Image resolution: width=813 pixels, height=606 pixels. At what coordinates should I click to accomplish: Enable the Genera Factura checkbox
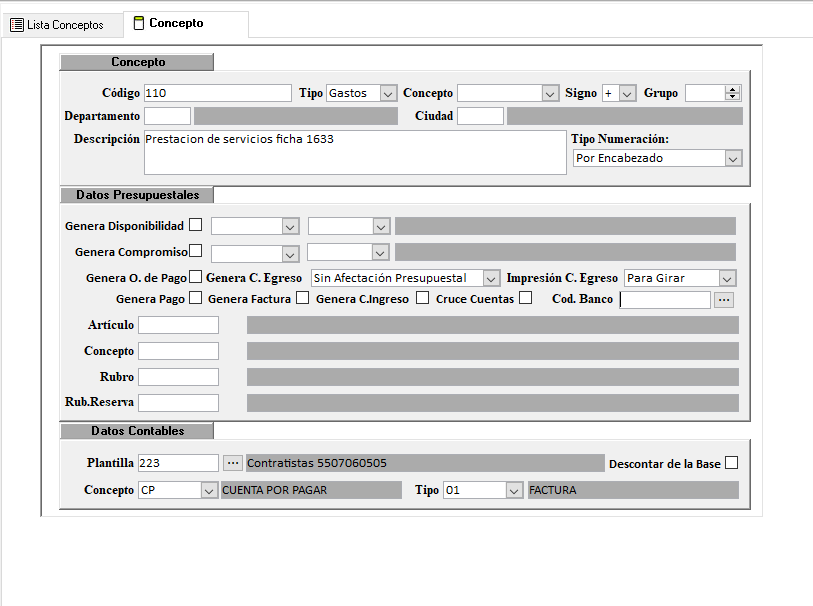[x=303, y=298]
